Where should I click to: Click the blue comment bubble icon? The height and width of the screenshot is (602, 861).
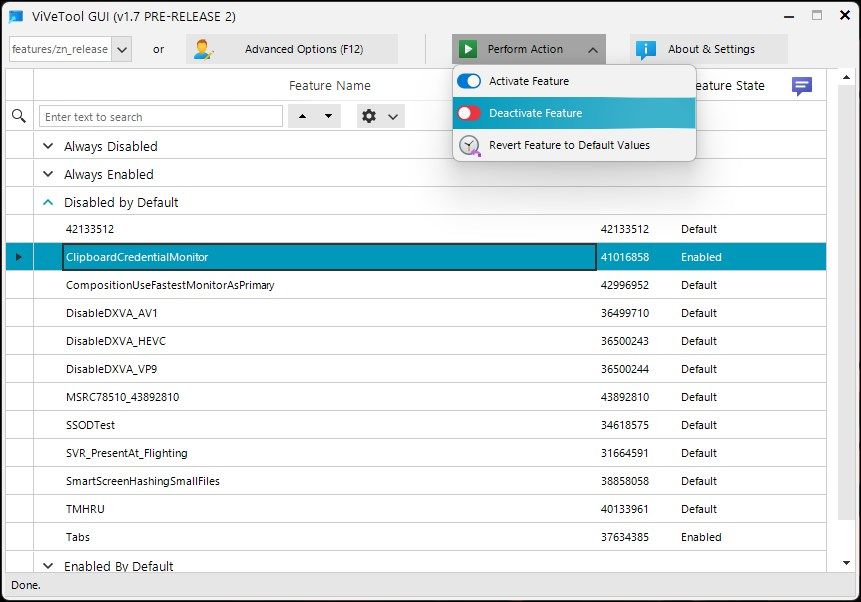coord(801,87)
